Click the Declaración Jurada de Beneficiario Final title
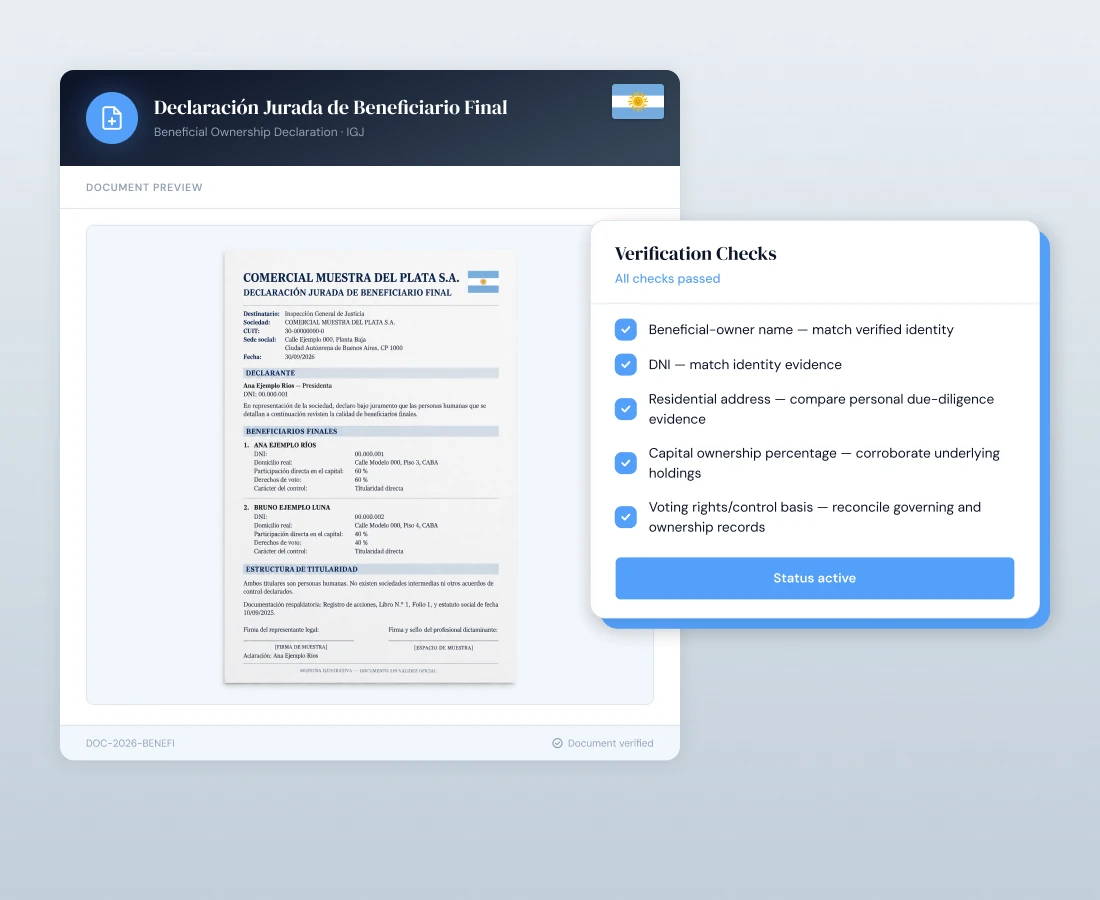 (330, 107)
